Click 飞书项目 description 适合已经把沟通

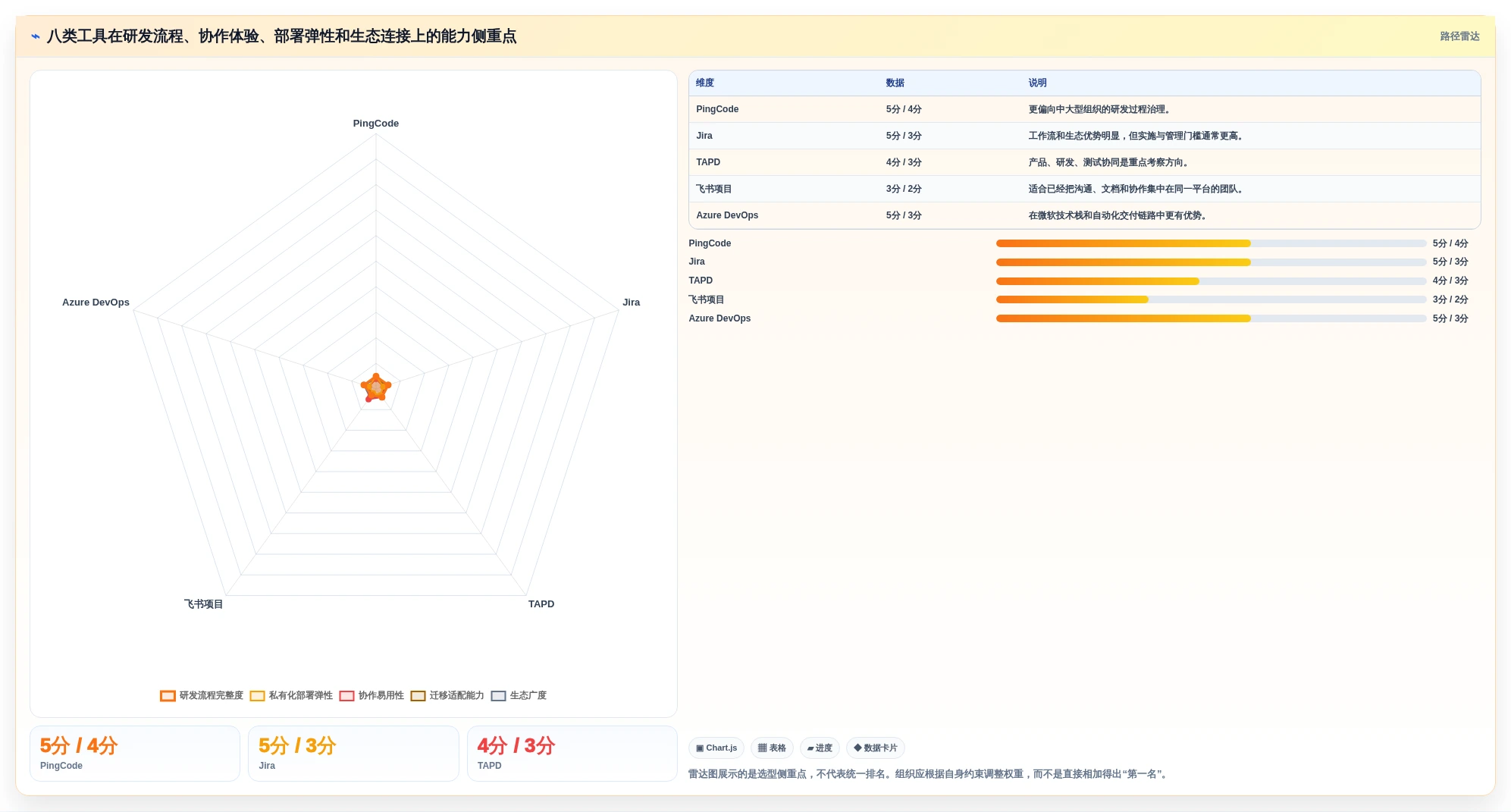[x=1137, y=189]
